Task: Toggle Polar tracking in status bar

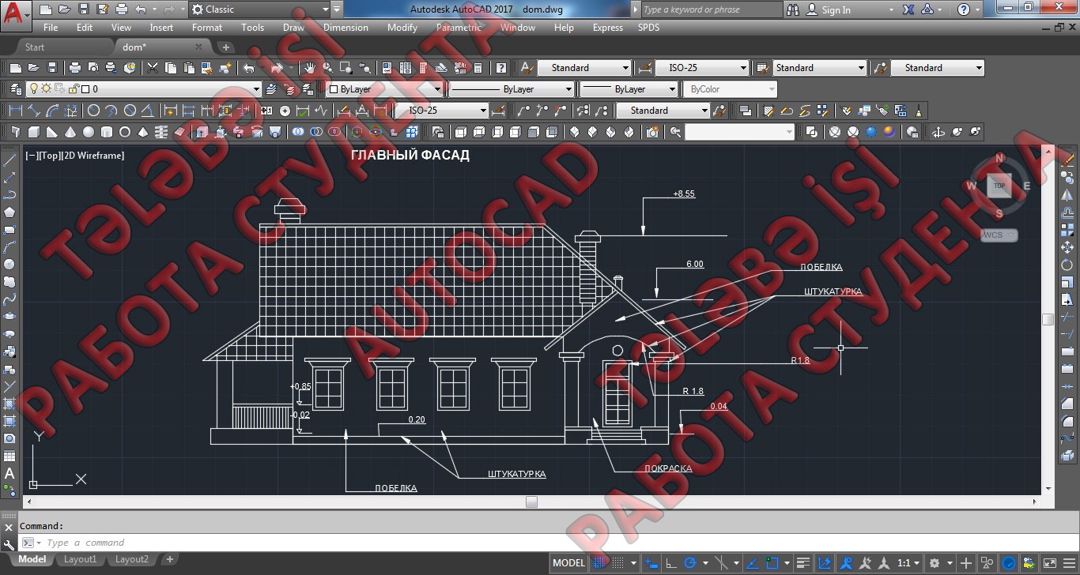Action: [690, 563]
